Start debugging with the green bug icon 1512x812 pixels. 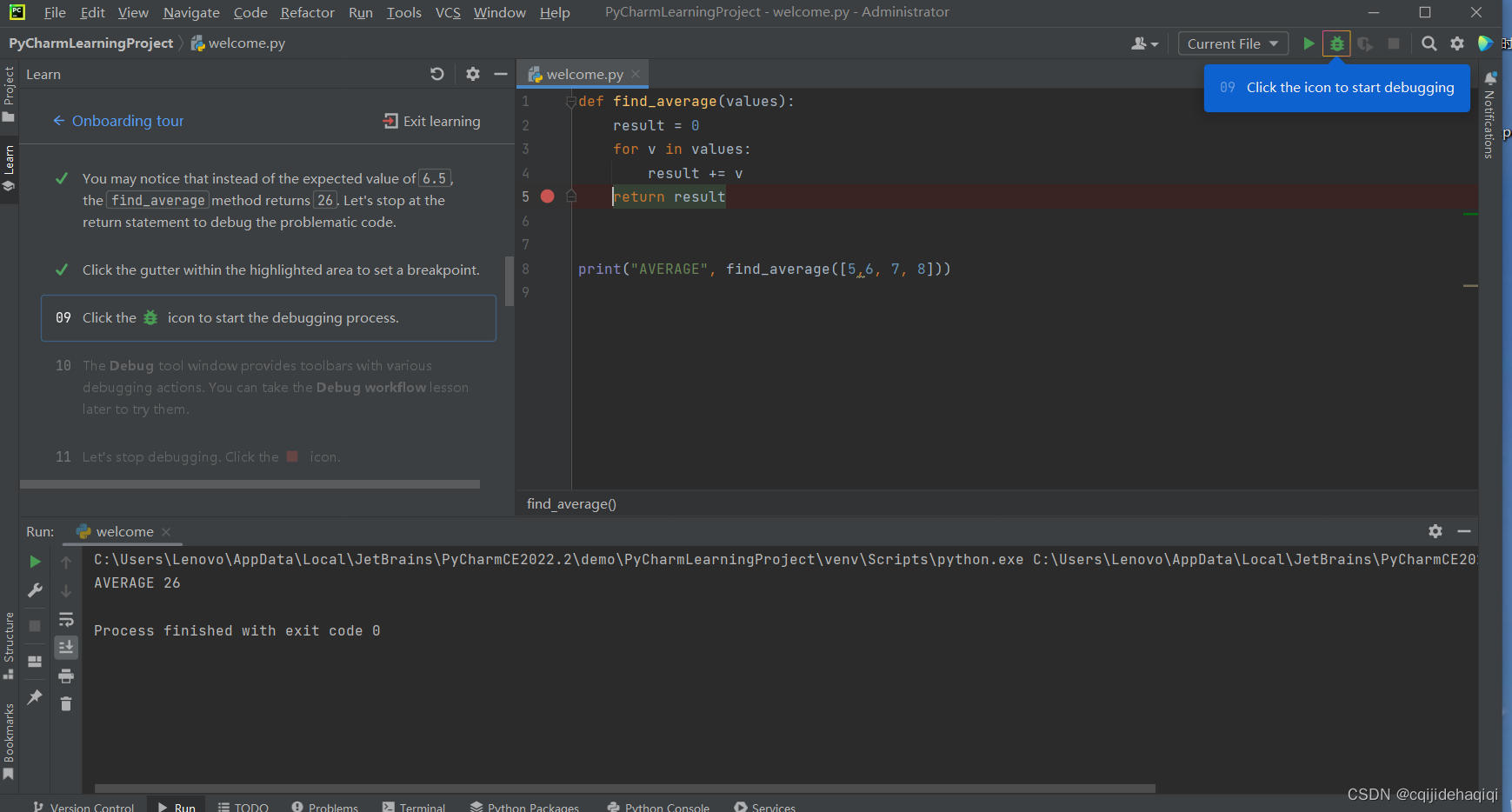(1336, 43)
